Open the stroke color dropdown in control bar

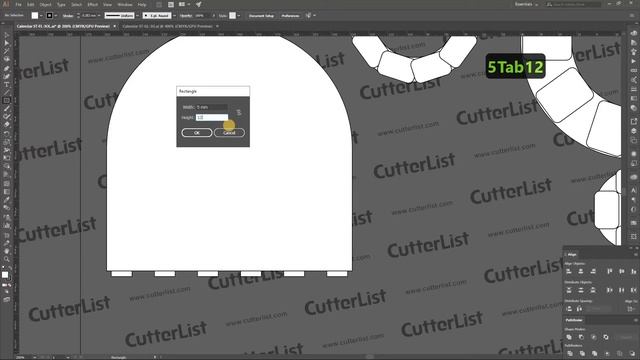(x=56, y=16)
